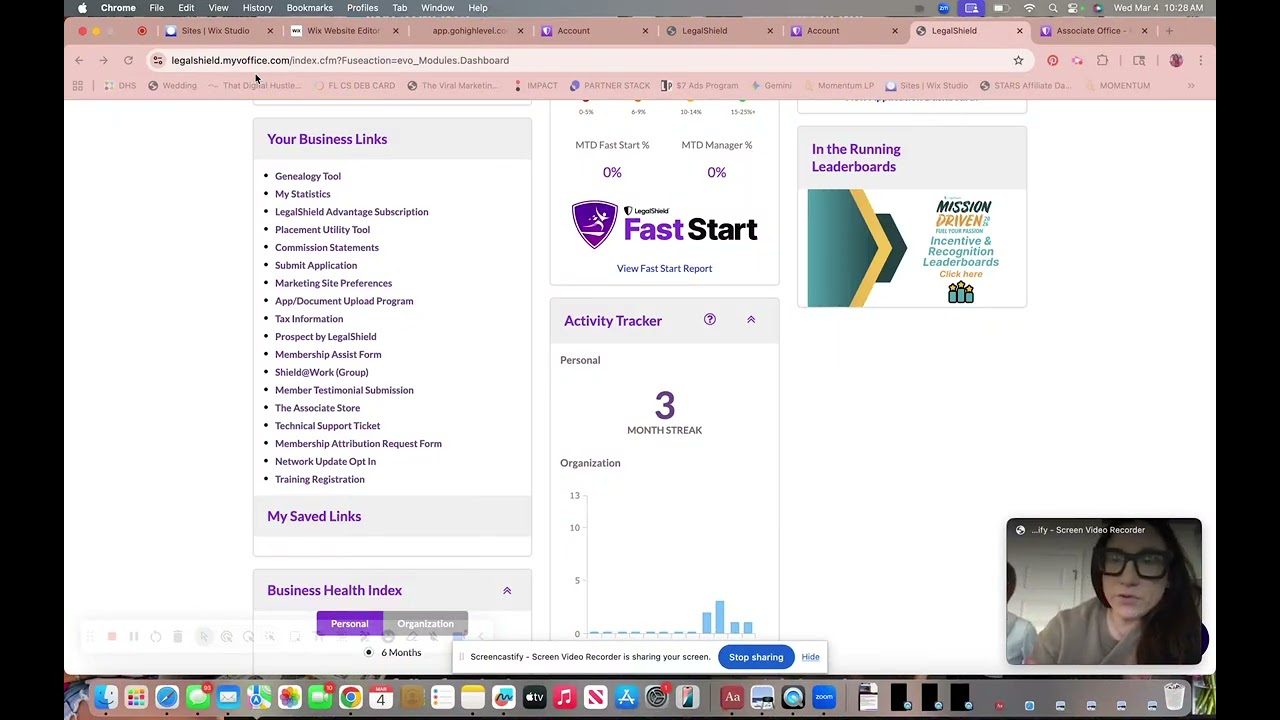Open the Placement Utility Tool link

[322, 230]
